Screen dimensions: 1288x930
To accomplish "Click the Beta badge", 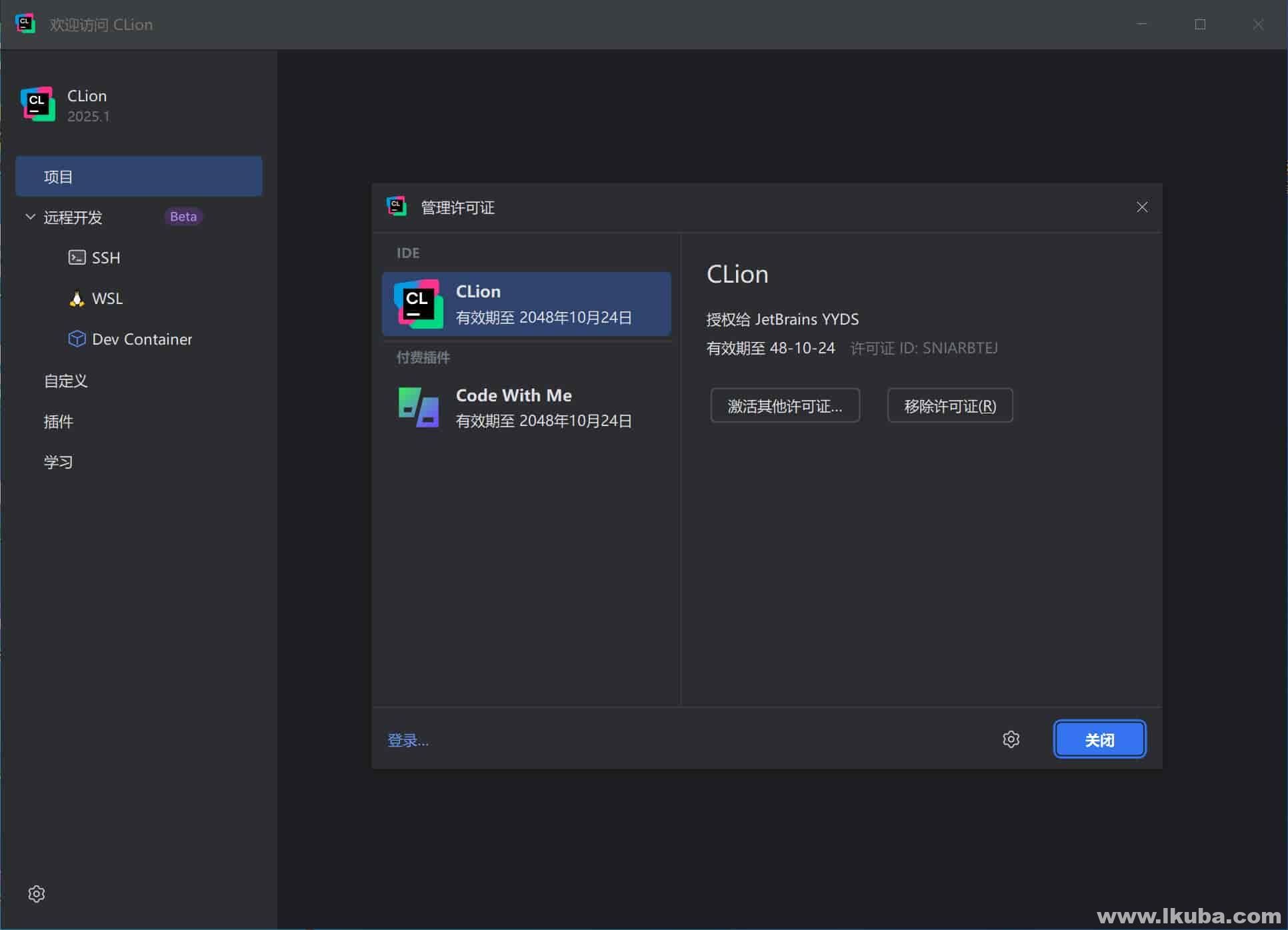I will [183, 217].
